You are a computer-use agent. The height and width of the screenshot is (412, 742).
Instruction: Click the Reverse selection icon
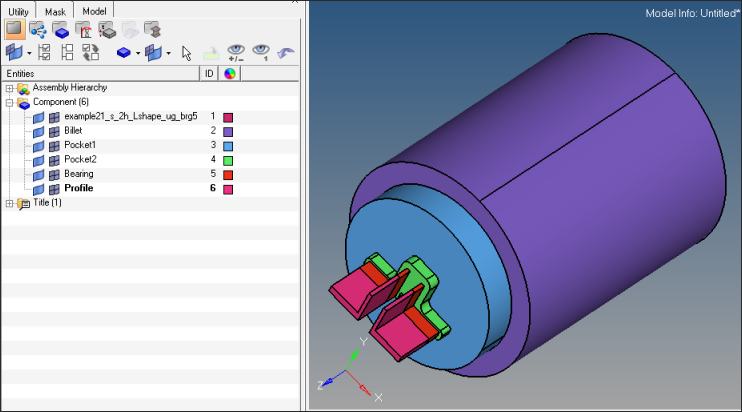tap(90, 52)
